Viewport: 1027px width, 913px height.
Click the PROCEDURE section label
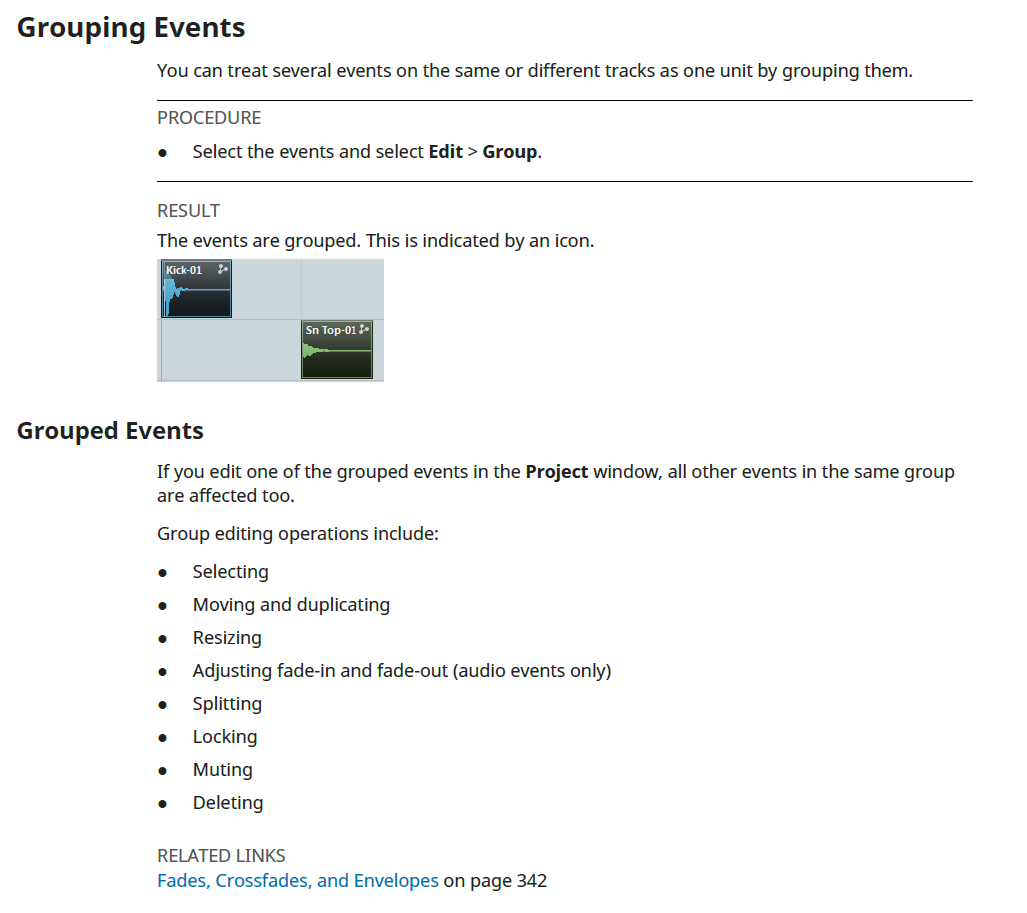point(209,118)
